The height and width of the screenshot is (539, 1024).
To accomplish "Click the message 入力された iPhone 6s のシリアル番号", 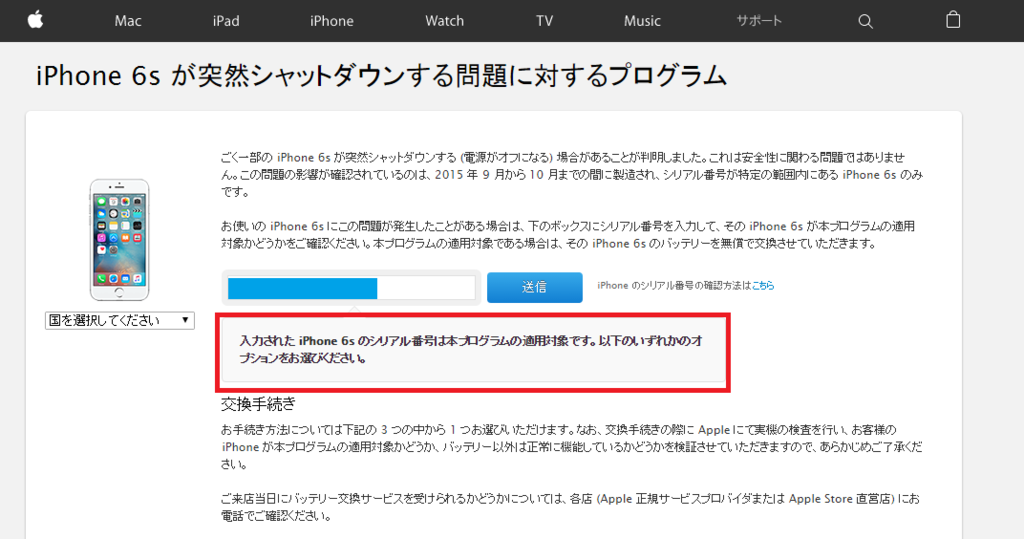I will coord(471,350).
